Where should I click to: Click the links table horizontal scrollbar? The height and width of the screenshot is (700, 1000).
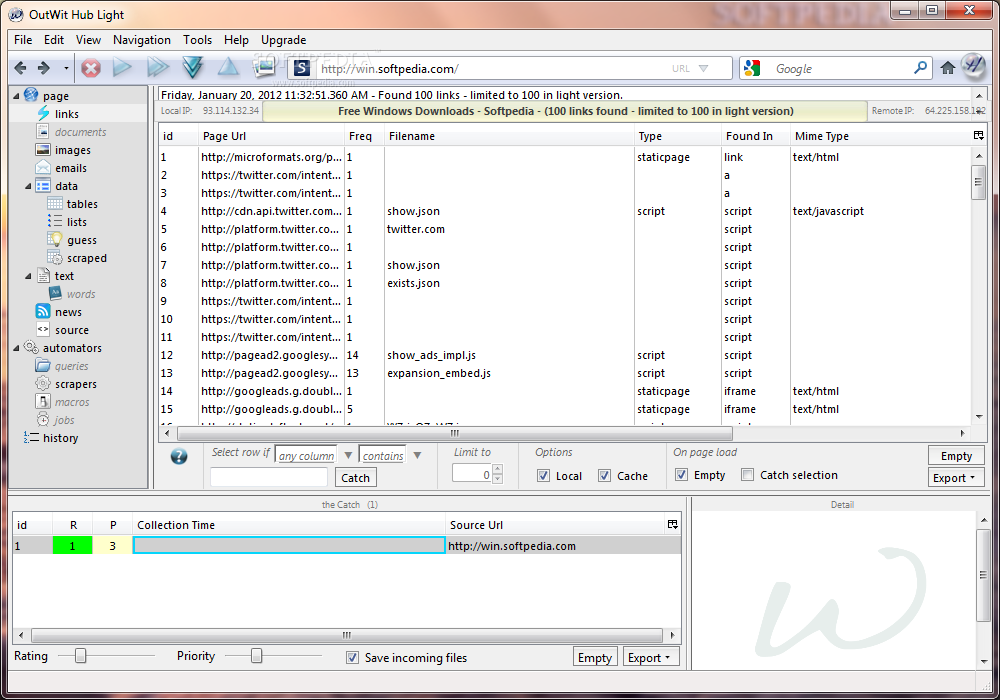(x=454, y=434)
